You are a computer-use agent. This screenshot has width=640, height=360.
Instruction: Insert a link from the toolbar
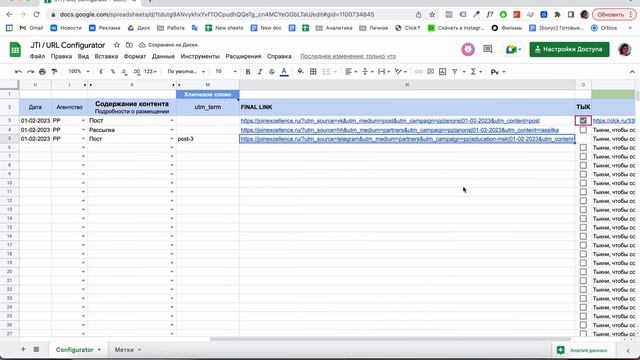[x=418, y=72]
